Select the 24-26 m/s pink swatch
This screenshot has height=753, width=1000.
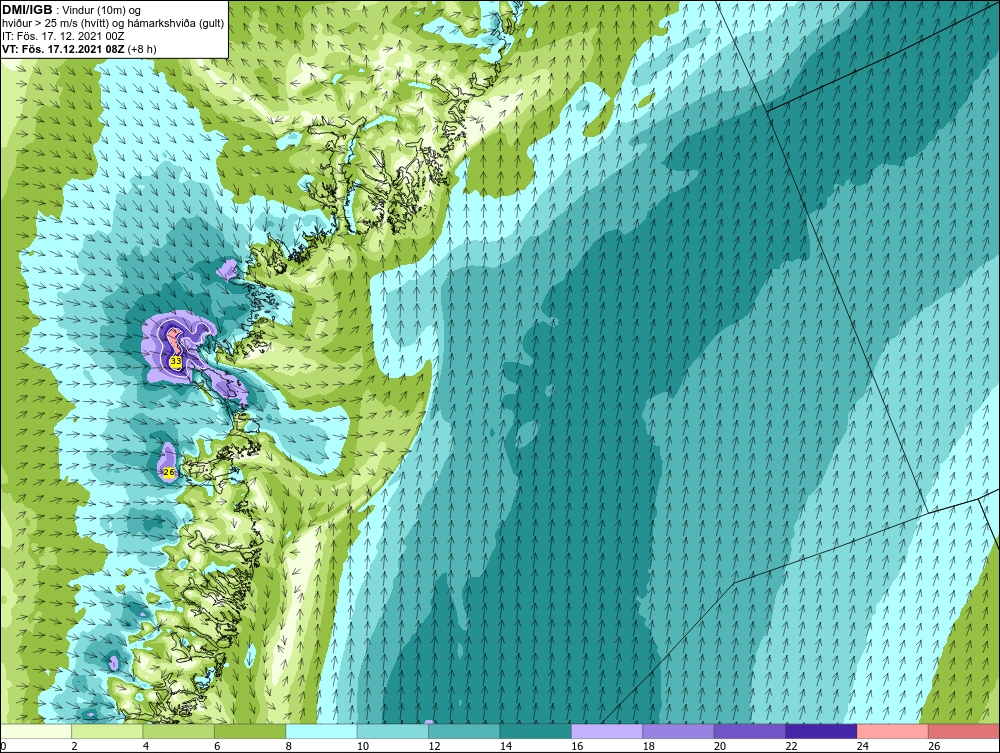[x=893, y=731]
